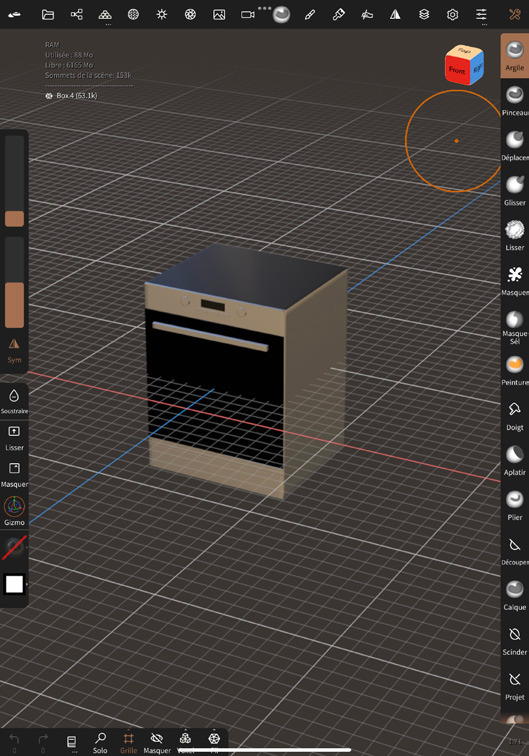Viewport: 529px width, 756px height.
Task: Adjust the upper brush radius slider
Action: (x=14, y=181)
